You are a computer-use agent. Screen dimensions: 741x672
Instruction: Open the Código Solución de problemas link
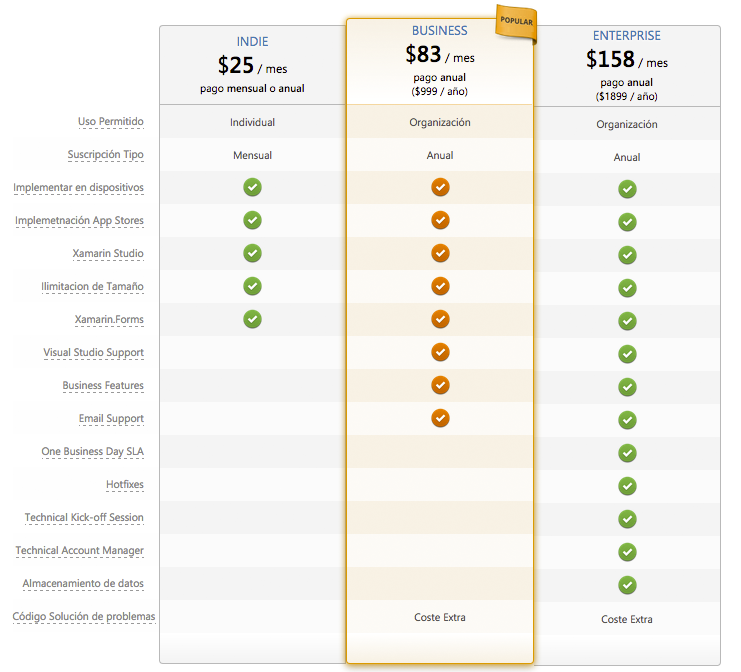[84, 617]
